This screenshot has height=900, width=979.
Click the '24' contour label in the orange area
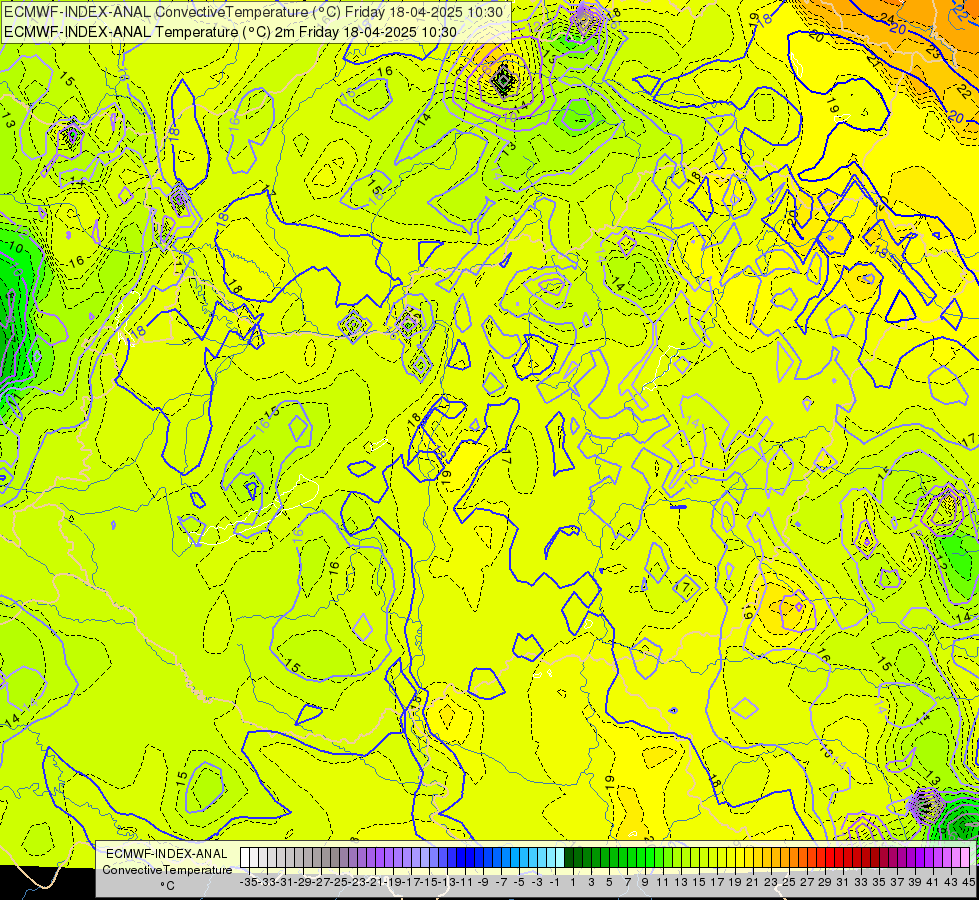[x=887, y=18]
